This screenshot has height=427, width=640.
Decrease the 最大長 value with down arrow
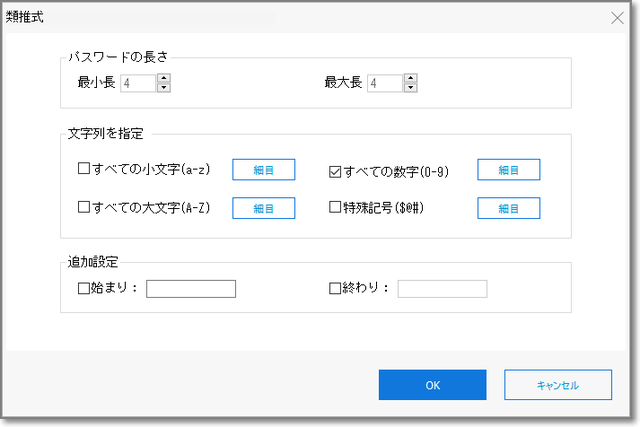(x=410, y=88)
